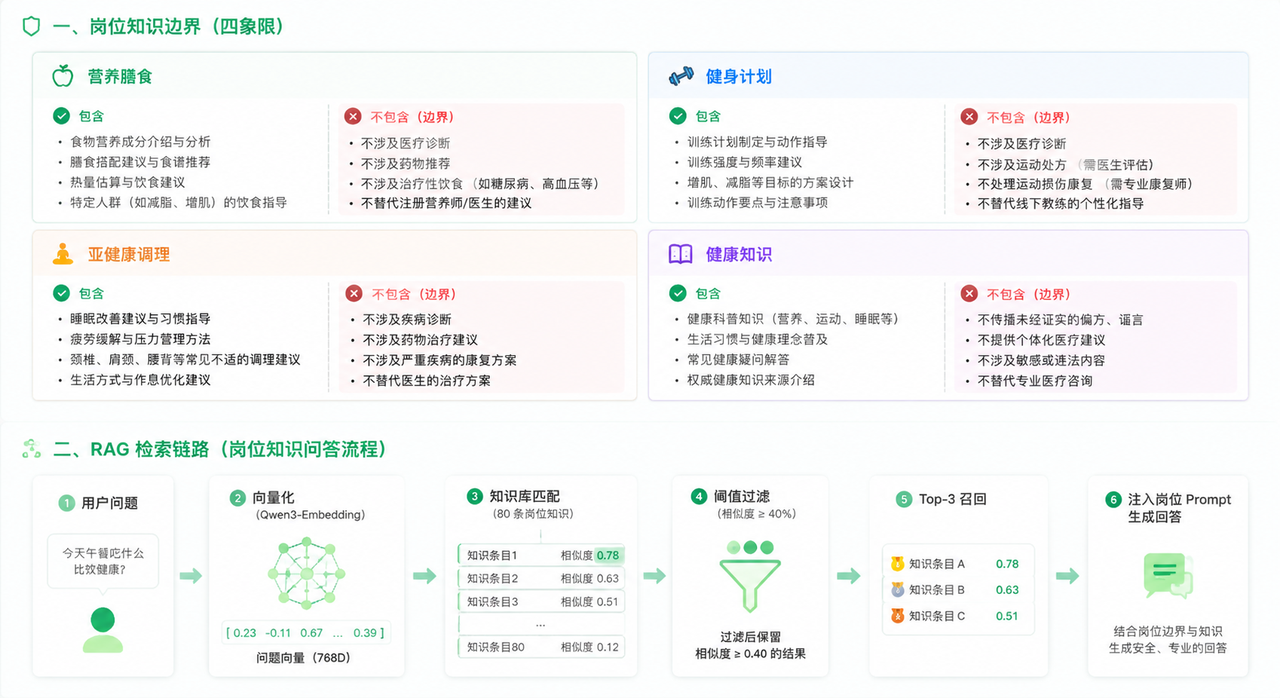The width and height of the screenshot is (1280, 698).
Task: Click the 热量估算与饮食建议 bullet
Action: click(128, 182)
